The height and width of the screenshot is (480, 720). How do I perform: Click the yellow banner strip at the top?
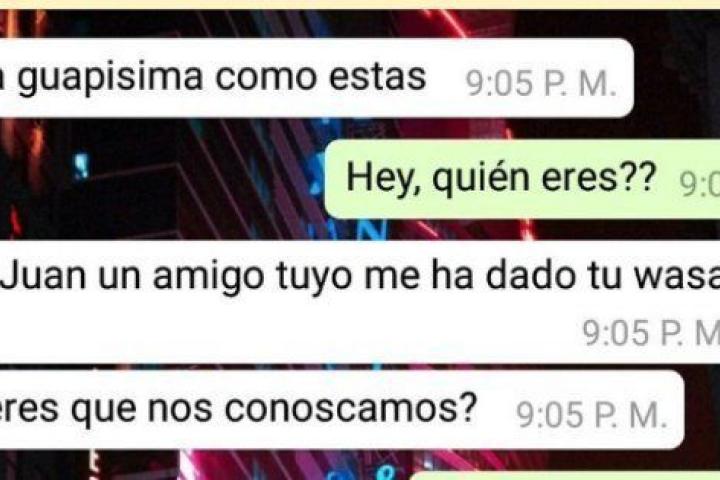click(360, 4)
